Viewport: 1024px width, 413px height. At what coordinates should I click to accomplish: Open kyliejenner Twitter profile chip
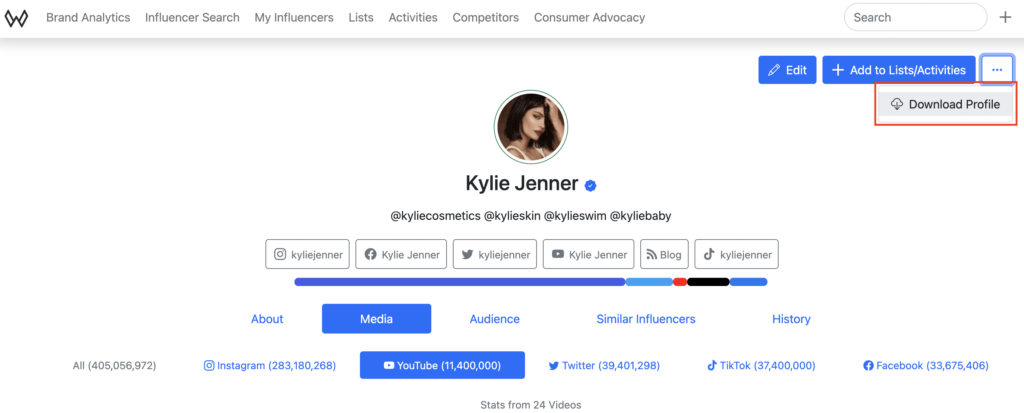[495, 254]
